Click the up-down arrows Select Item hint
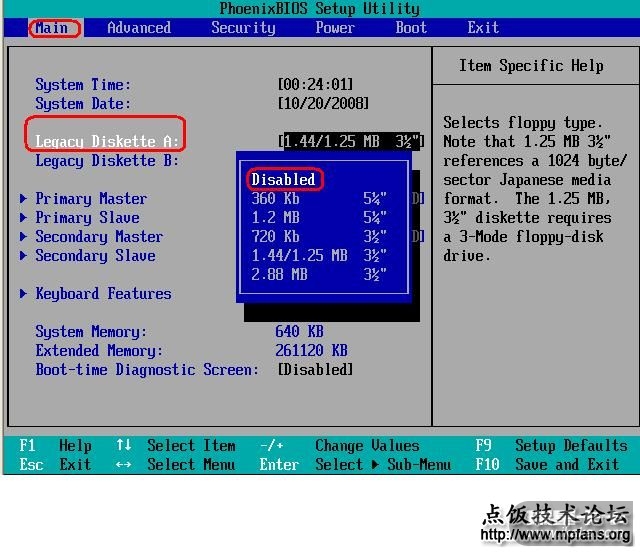 tap(176, 445)
